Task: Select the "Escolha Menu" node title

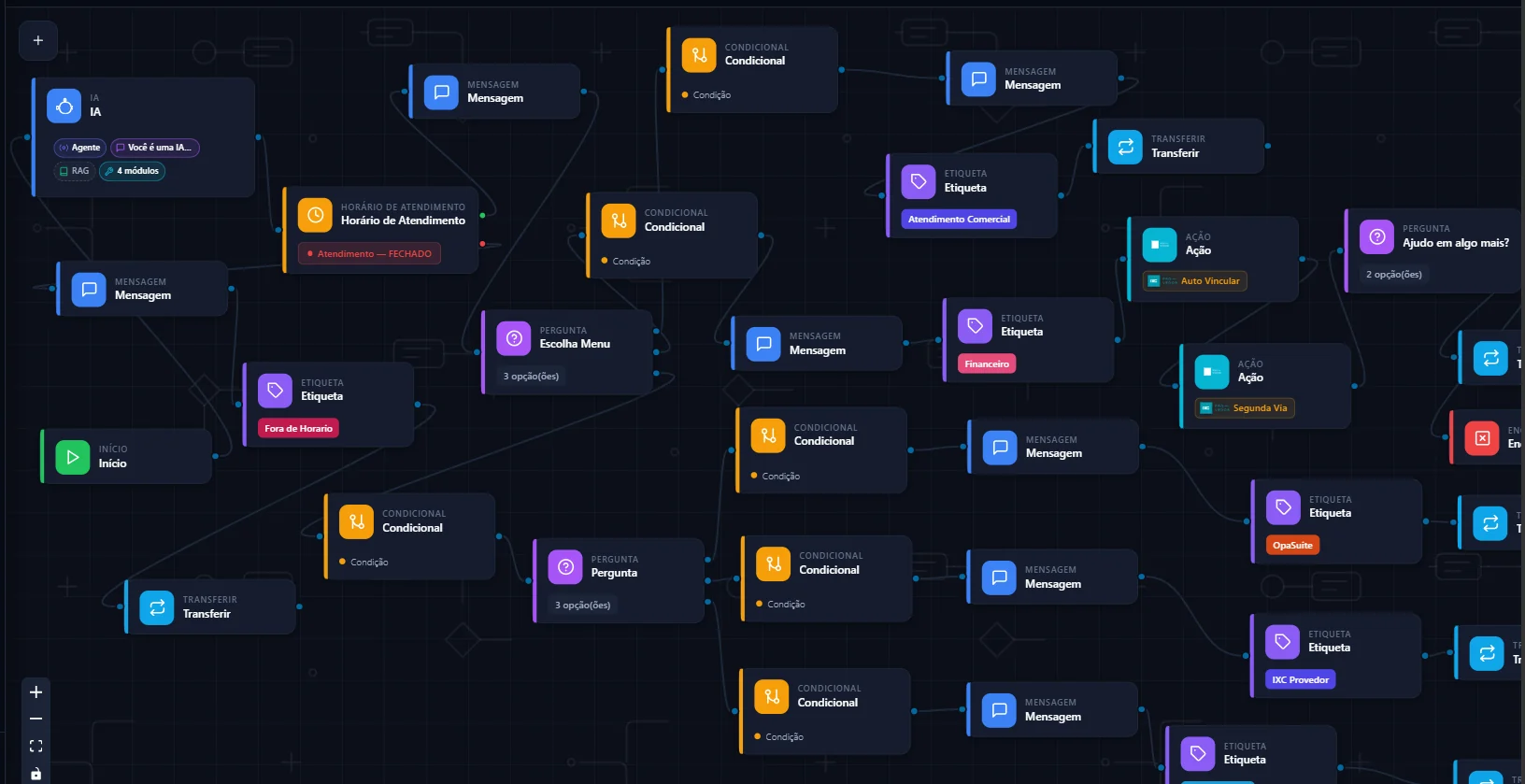Action: coord(575,344)
